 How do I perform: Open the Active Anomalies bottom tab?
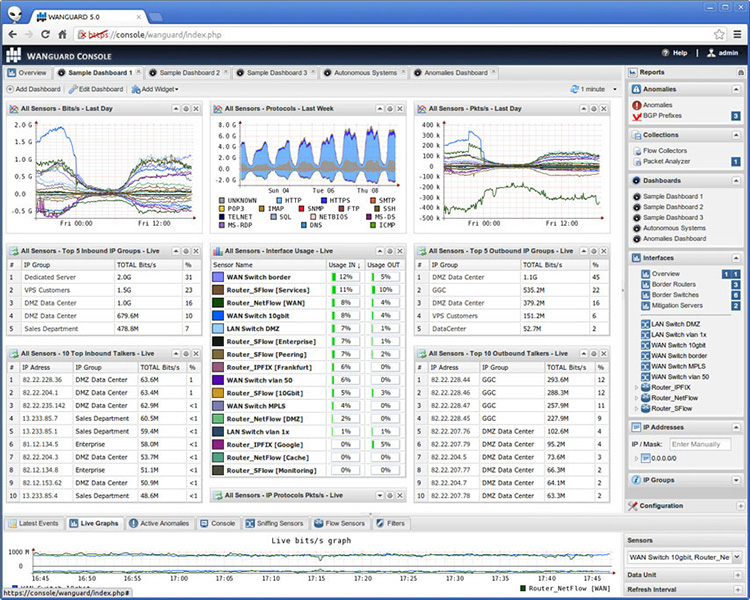[159, 523]
